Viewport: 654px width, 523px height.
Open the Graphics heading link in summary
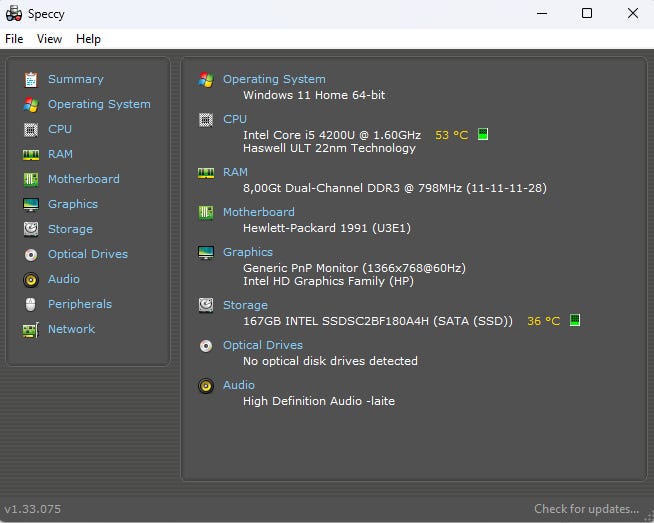pos(248,252)
